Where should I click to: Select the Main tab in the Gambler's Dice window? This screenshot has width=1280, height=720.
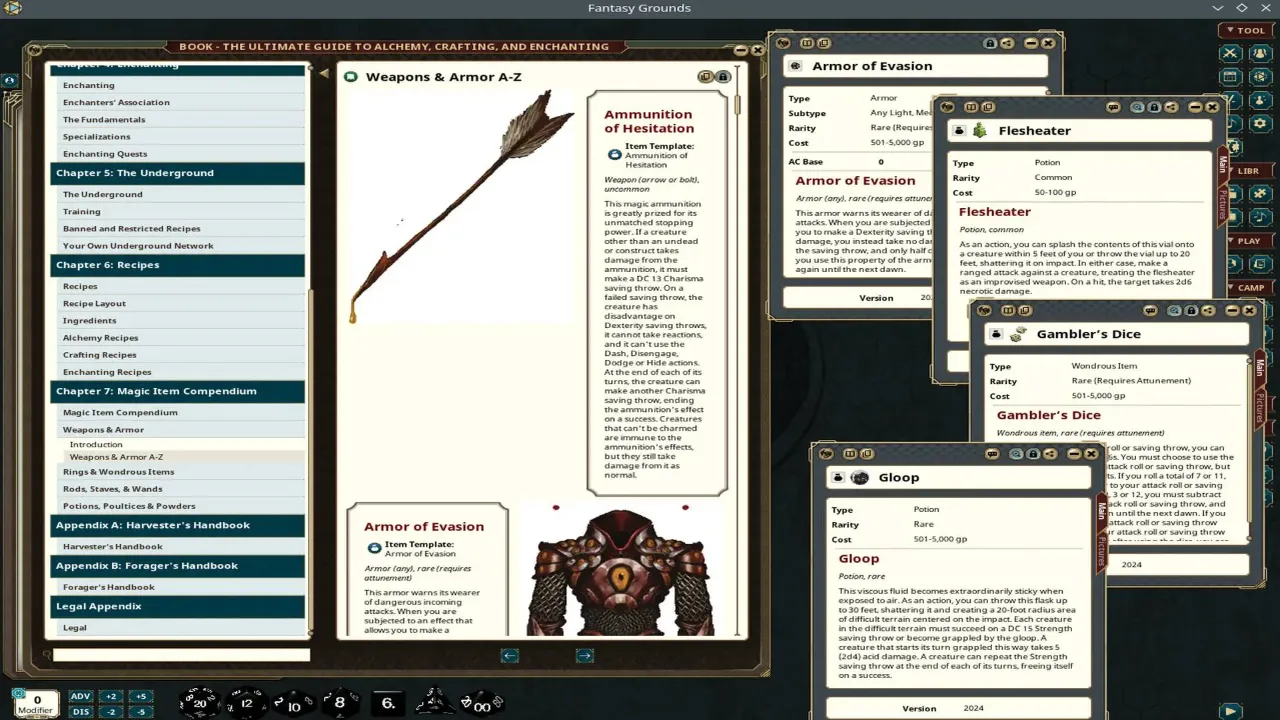coord(1259,368)
